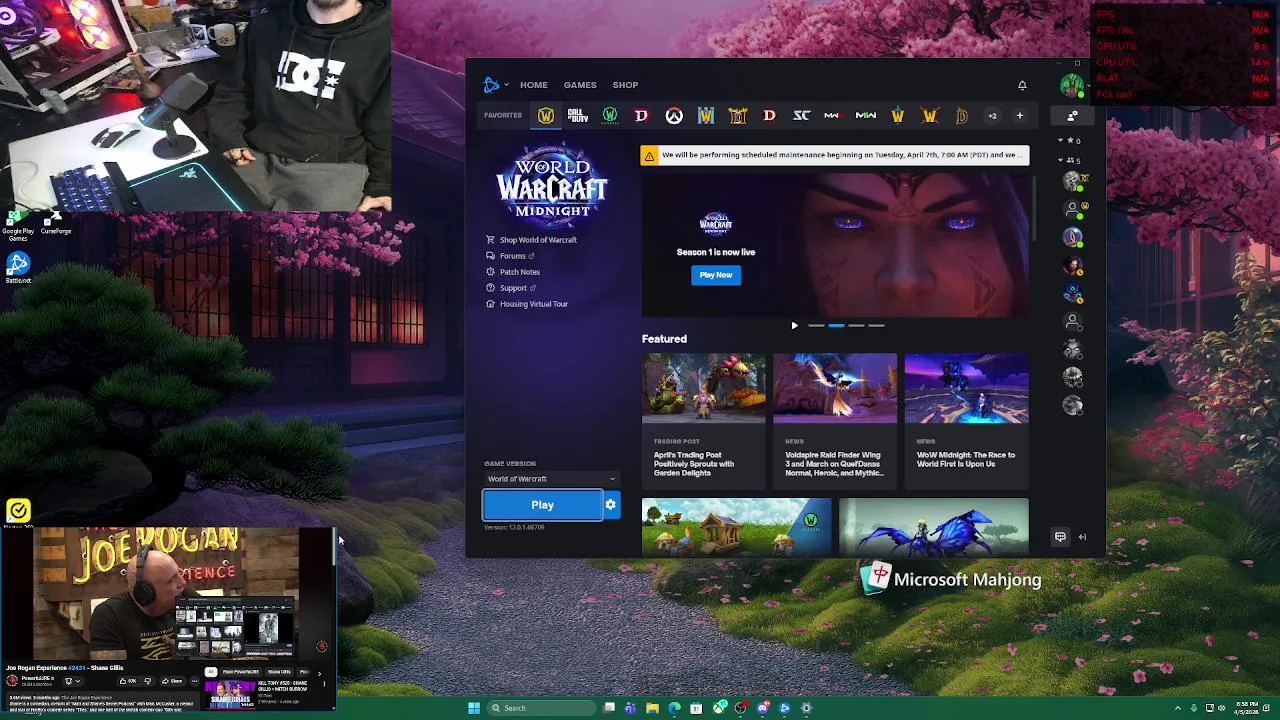
Task: Open Google Play Games desktop shortcut
Action: pos(18,224)
